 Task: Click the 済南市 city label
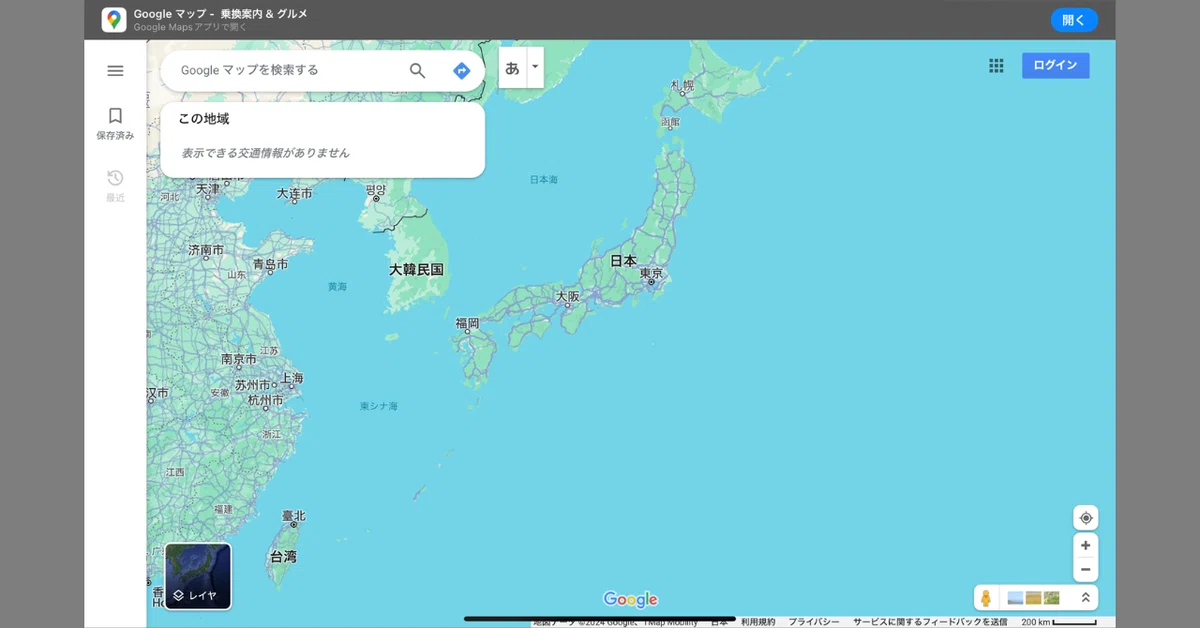(207, 249)
